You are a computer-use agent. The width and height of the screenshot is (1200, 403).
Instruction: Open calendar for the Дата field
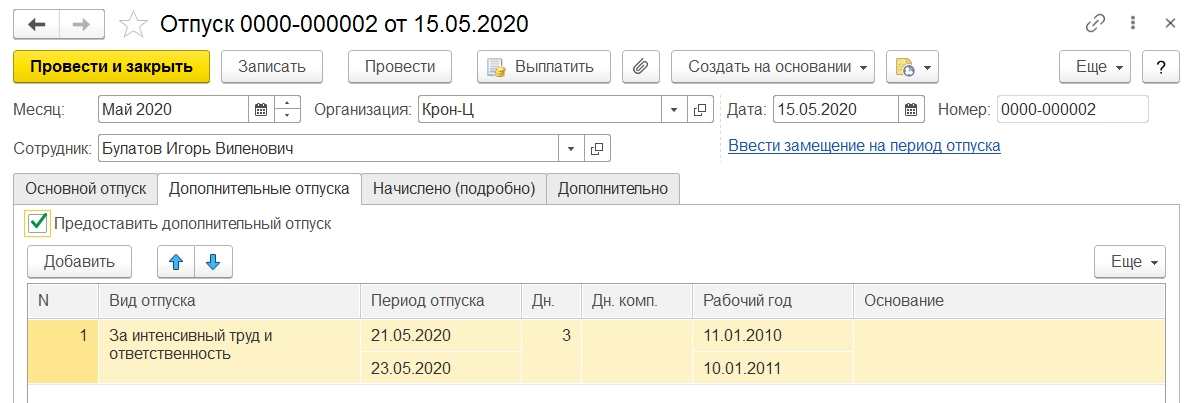[x=910, y=110]
